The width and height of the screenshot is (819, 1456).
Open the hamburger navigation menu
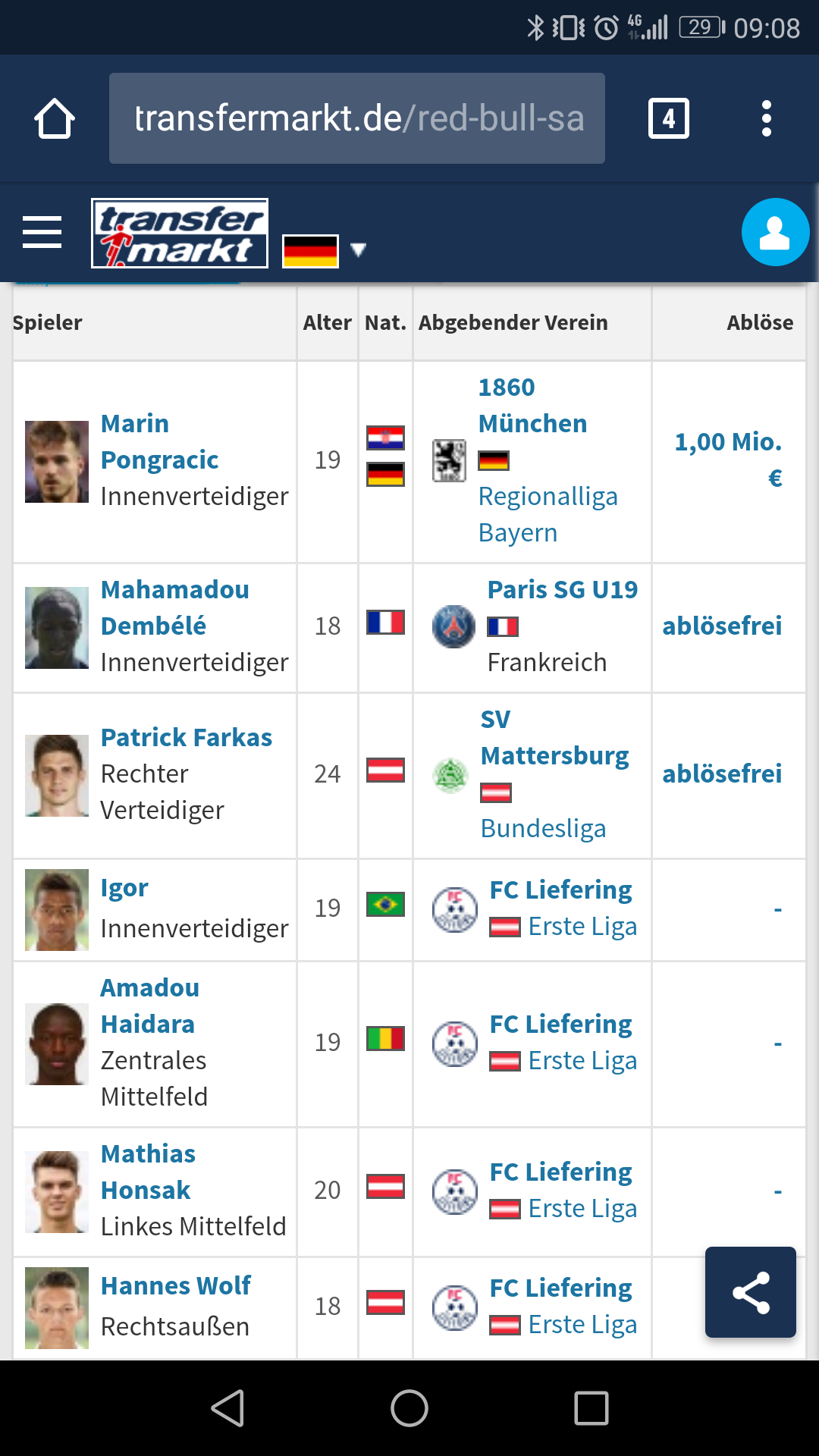point(42,232)
